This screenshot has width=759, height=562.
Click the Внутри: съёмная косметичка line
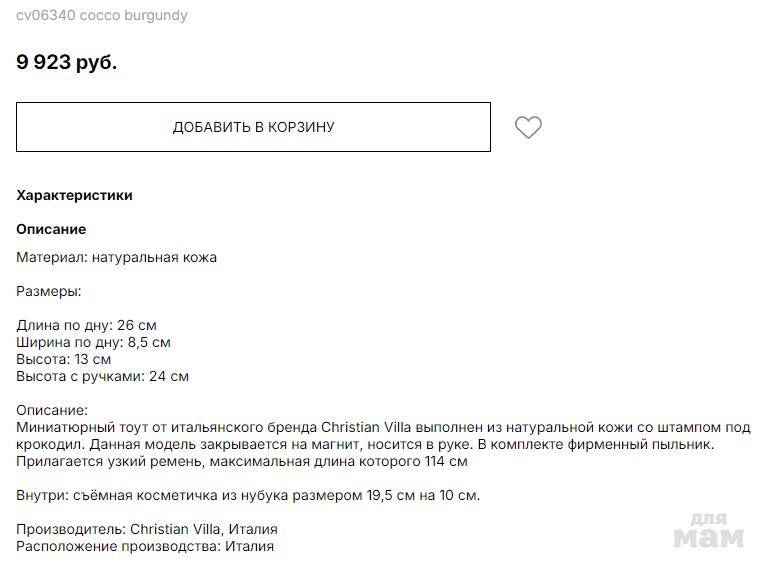pyautogui.click(x=248, y=495)
